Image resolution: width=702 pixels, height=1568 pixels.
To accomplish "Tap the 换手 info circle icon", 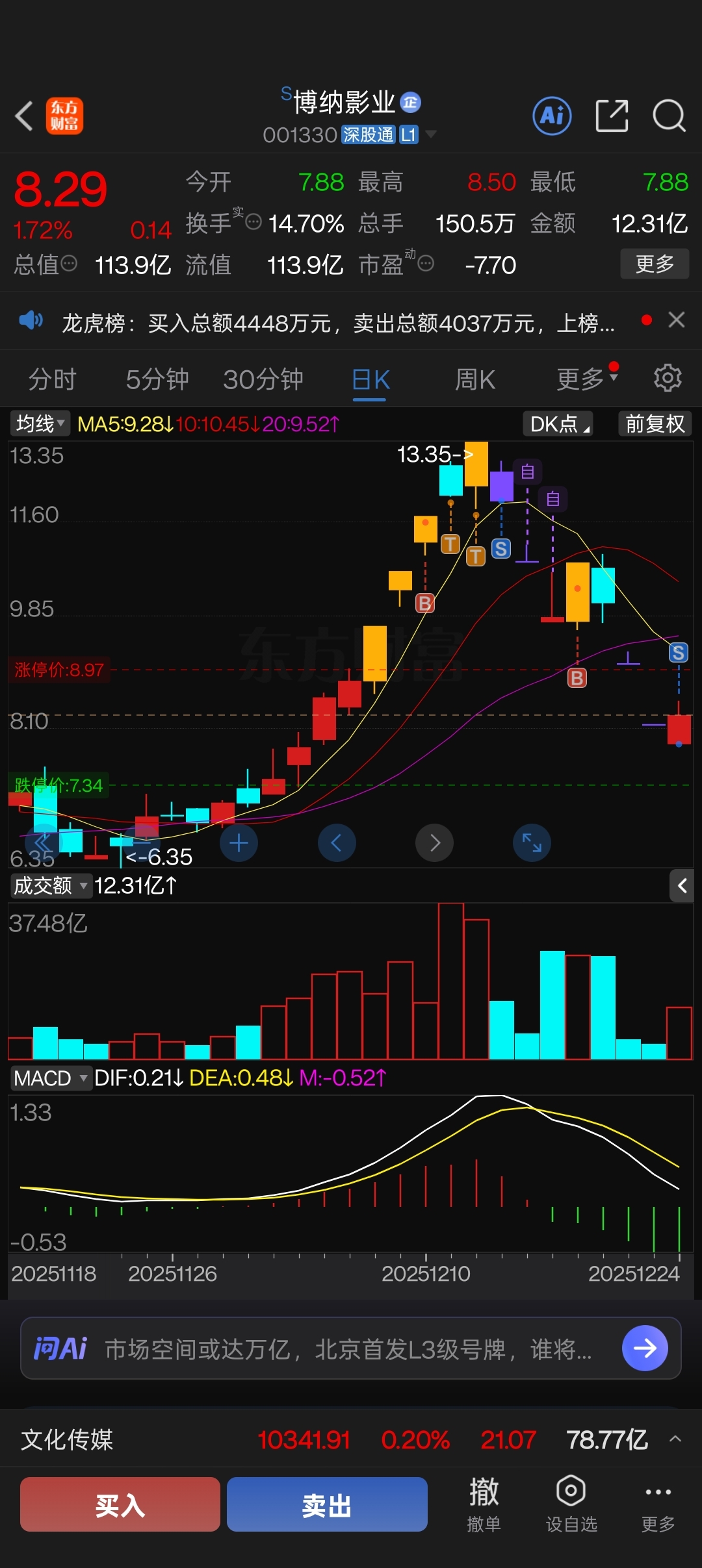I will click(253, 222).
